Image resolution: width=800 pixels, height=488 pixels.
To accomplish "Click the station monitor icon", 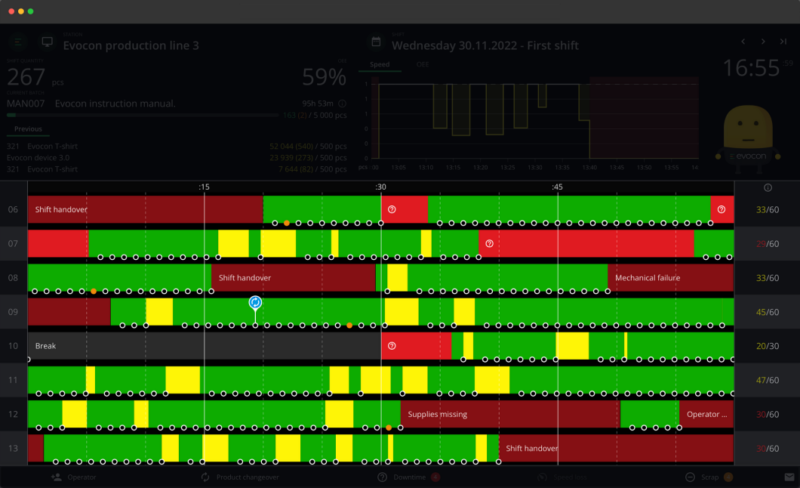I will [x=47, y=42].
